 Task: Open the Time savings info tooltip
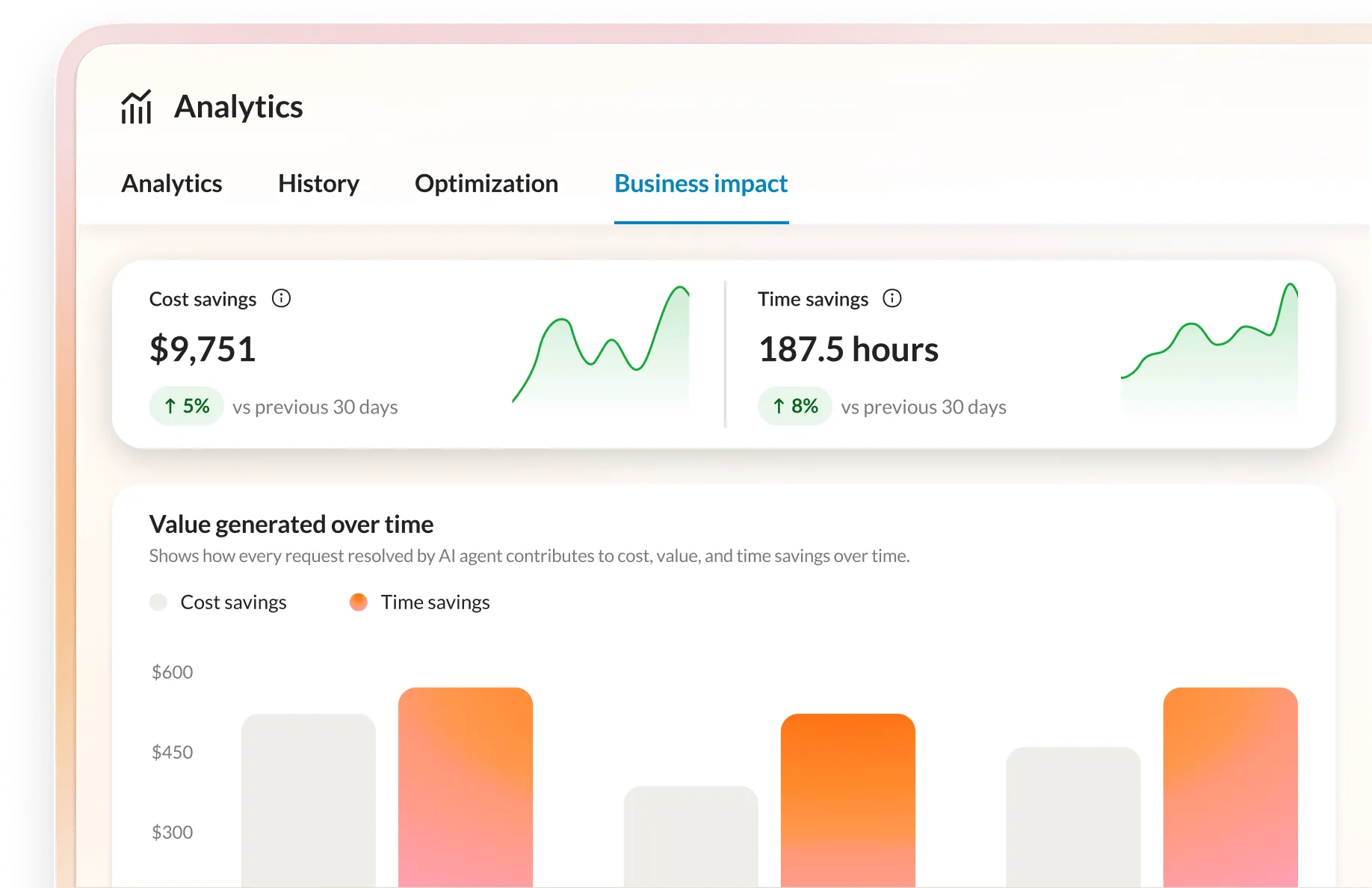892,298
